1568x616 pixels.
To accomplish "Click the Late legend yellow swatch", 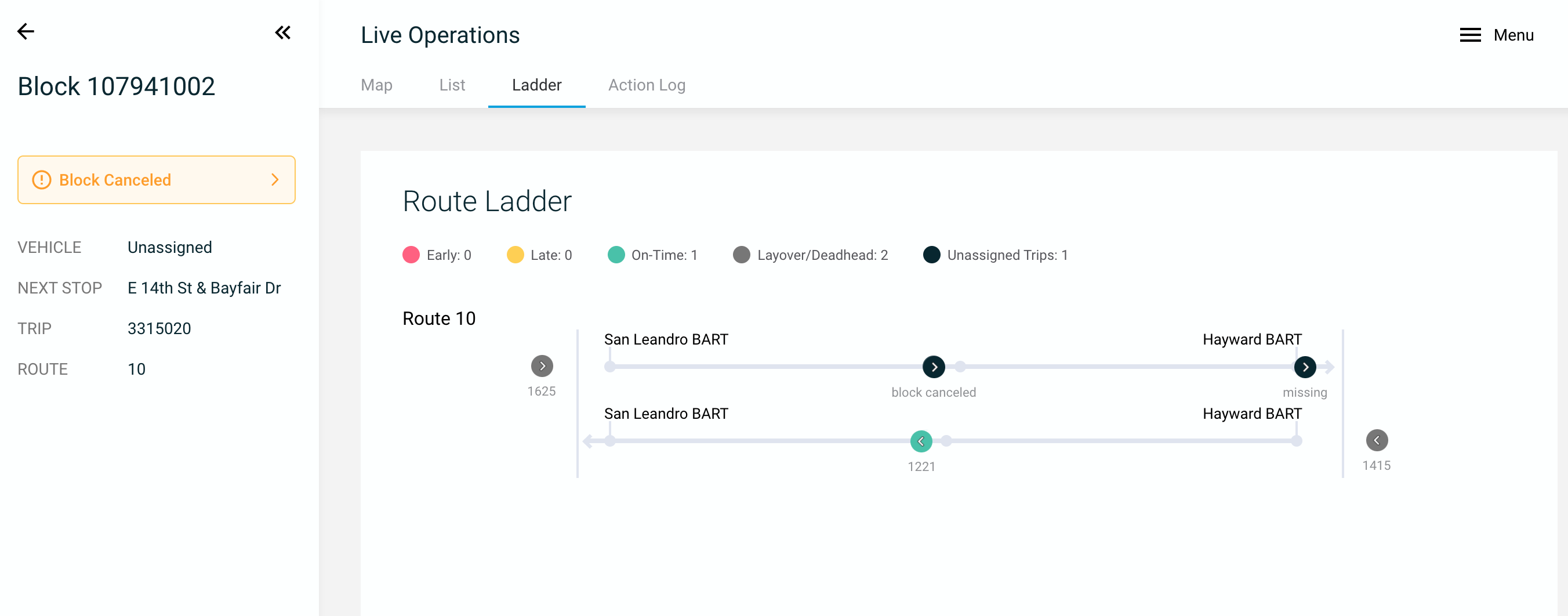I will tap(515, 255).
